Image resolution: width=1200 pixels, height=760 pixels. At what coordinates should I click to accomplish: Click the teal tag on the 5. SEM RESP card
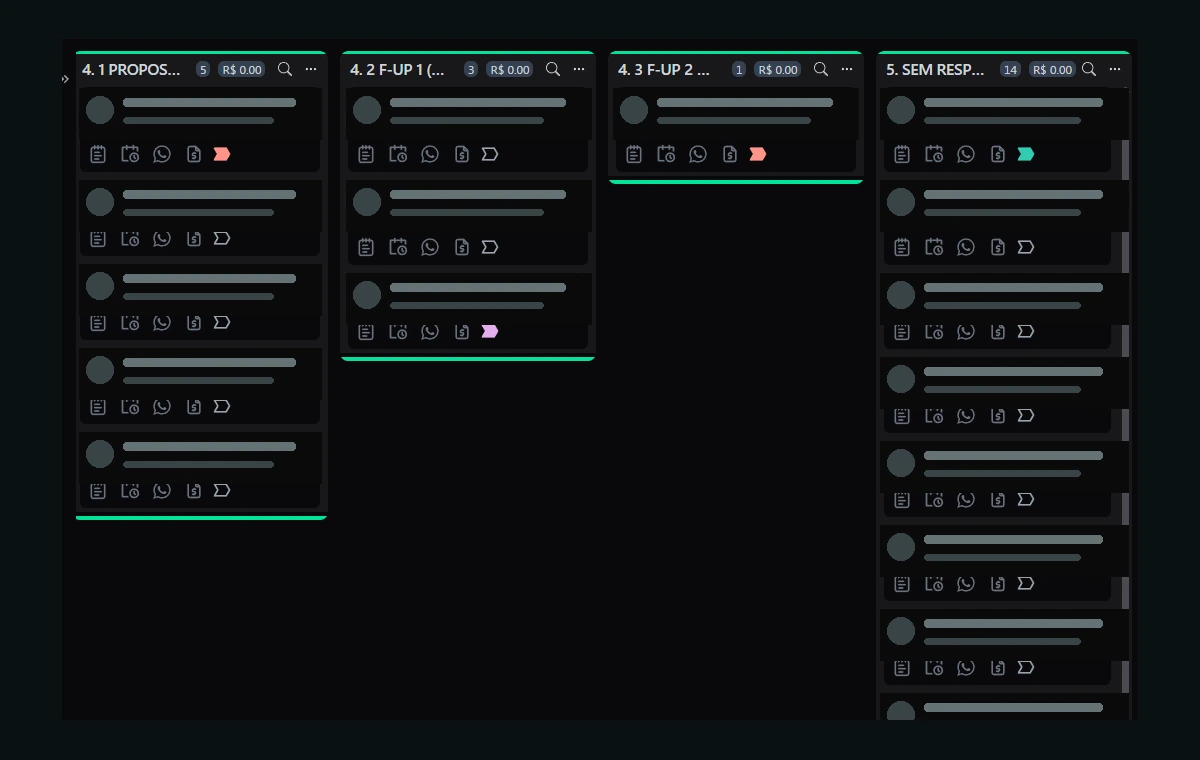point(1026,154)
